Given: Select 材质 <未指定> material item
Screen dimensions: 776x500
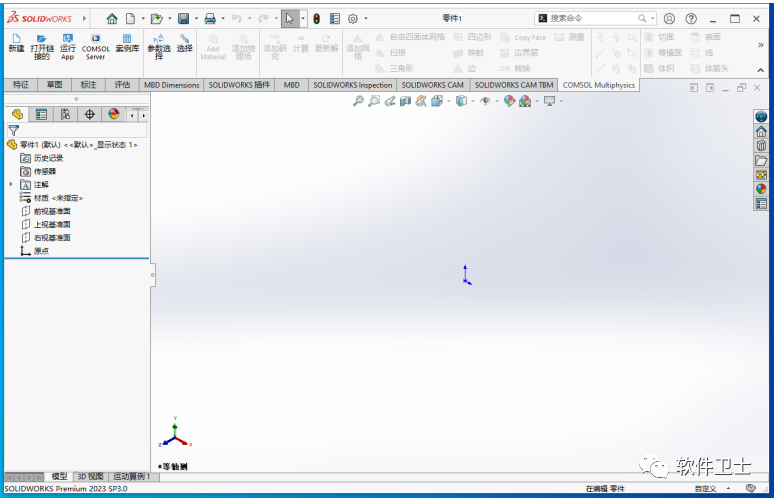Looking at the screenshot, I should tap(51, 198).
